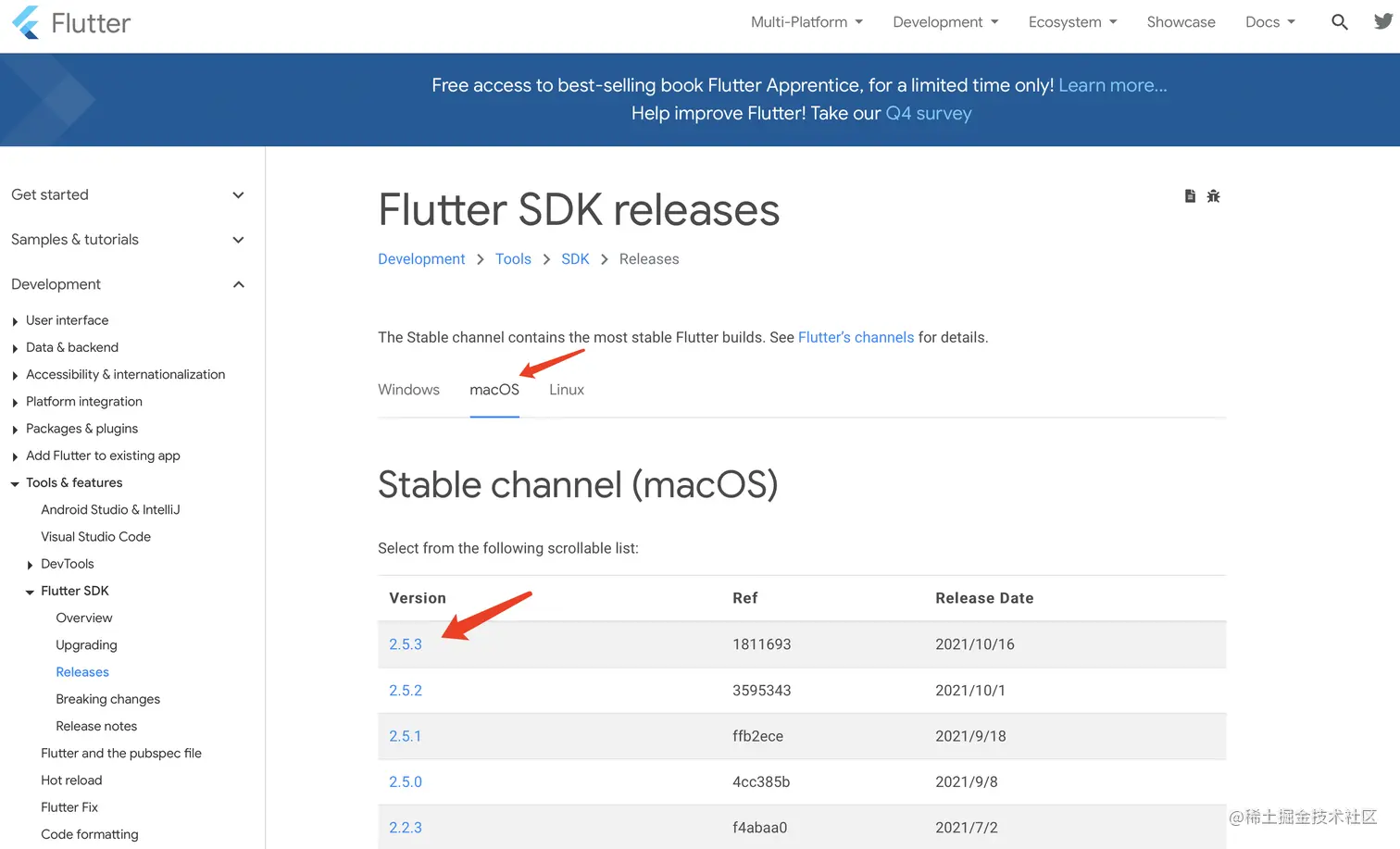
Task: Open Flutter and the pubspec file
Action: 121,753
